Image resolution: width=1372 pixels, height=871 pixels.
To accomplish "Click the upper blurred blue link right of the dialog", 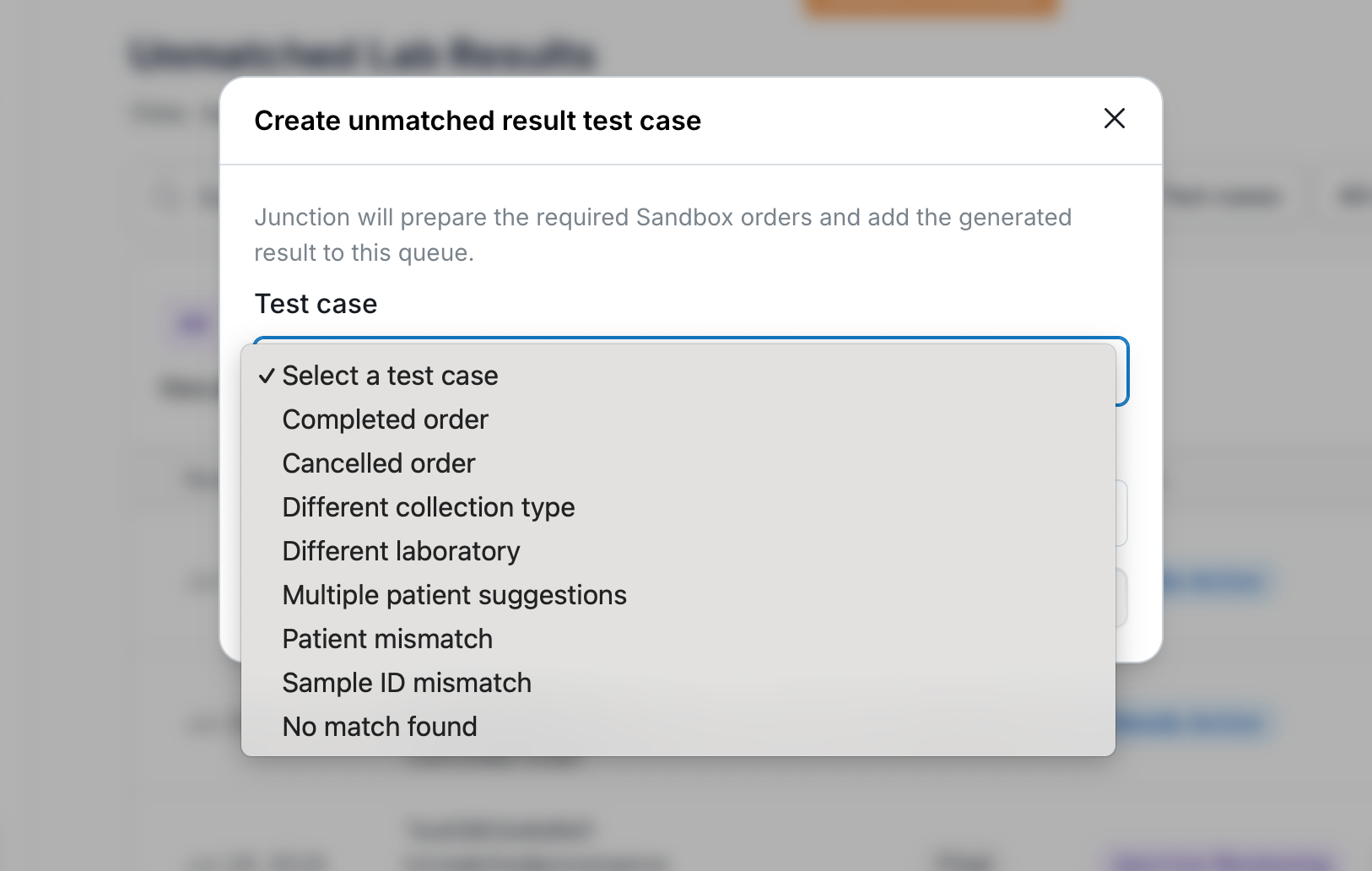I will pyautogui.click(x=1215, y=582).
